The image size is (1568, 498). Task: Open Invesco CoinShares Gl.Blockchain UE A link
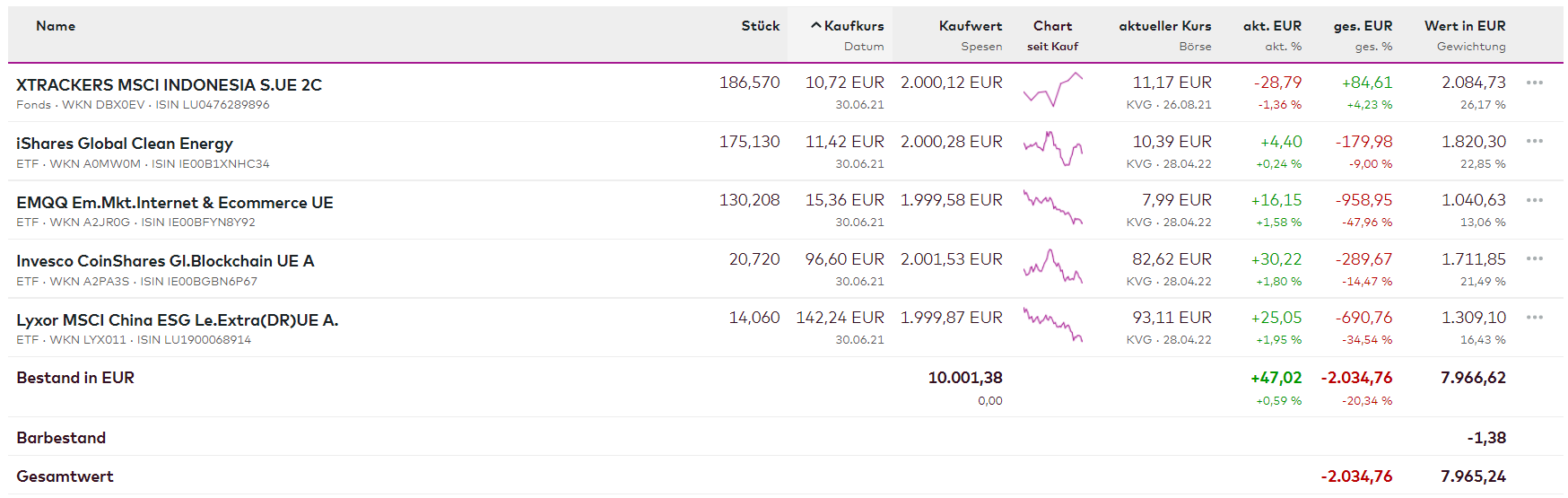point(165,261)
